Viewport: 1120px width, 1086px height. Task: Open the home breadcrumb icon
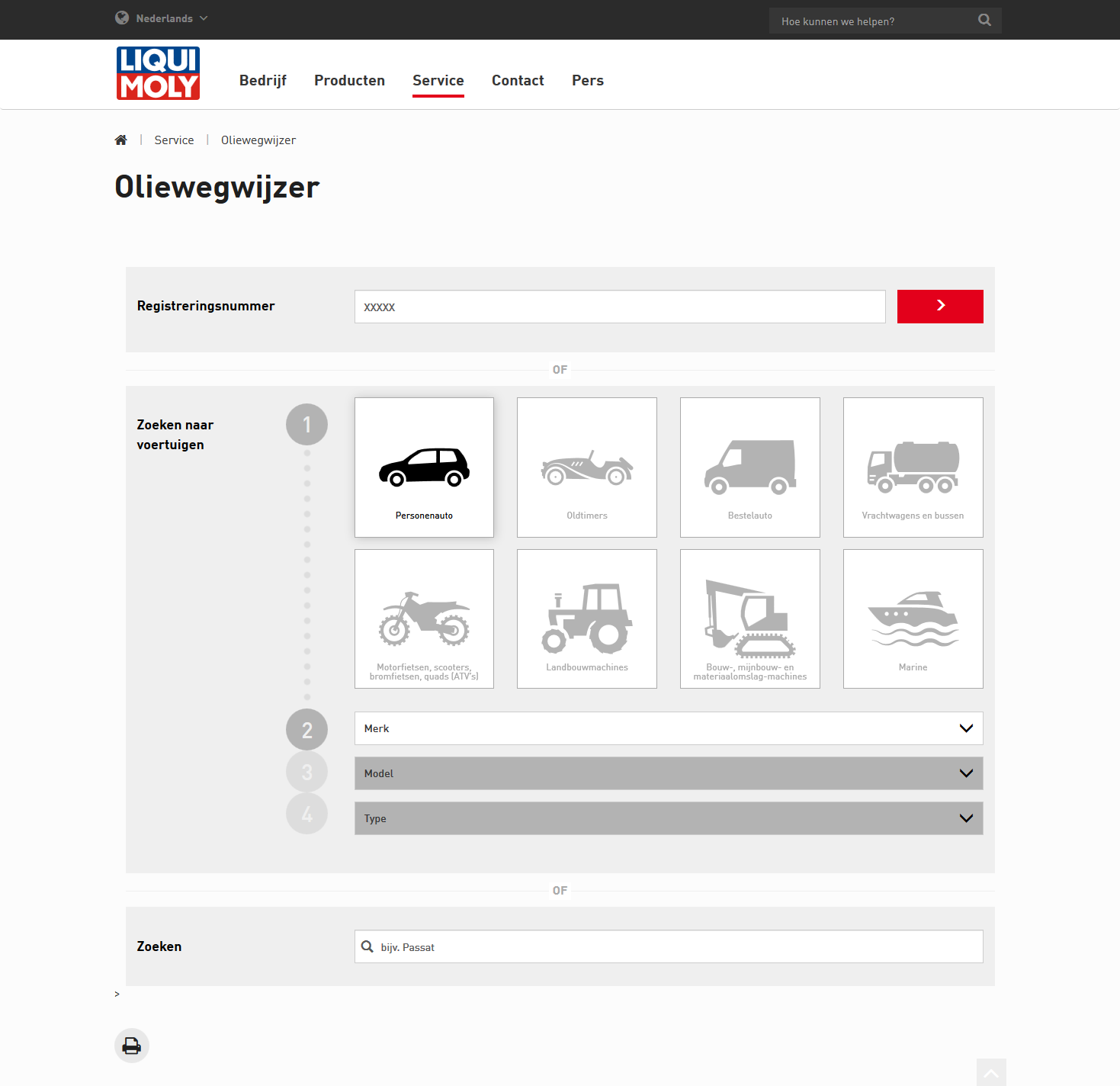120,140
